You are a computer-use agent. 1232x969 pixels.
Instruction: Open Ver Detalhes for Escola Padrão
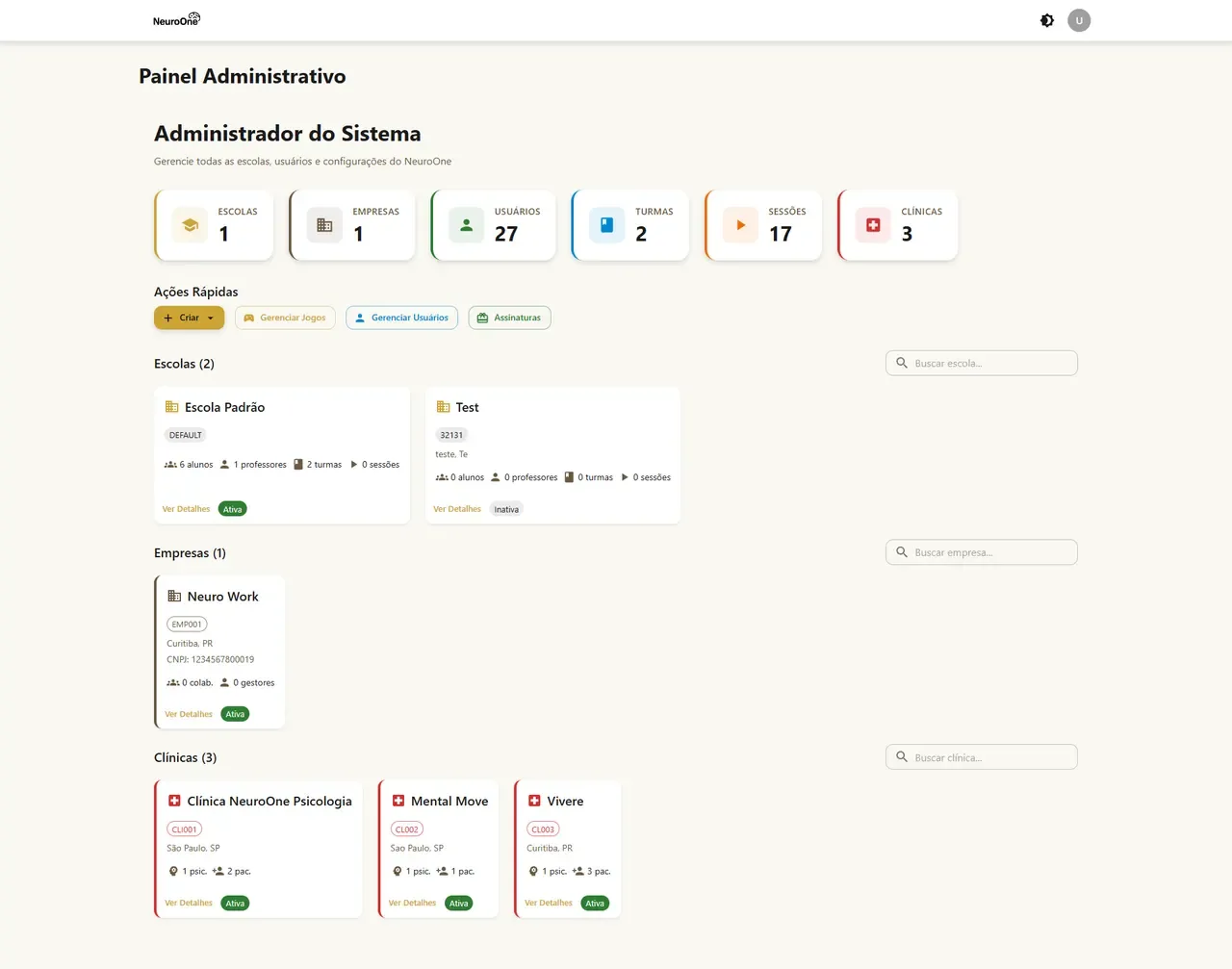(186, 509)
